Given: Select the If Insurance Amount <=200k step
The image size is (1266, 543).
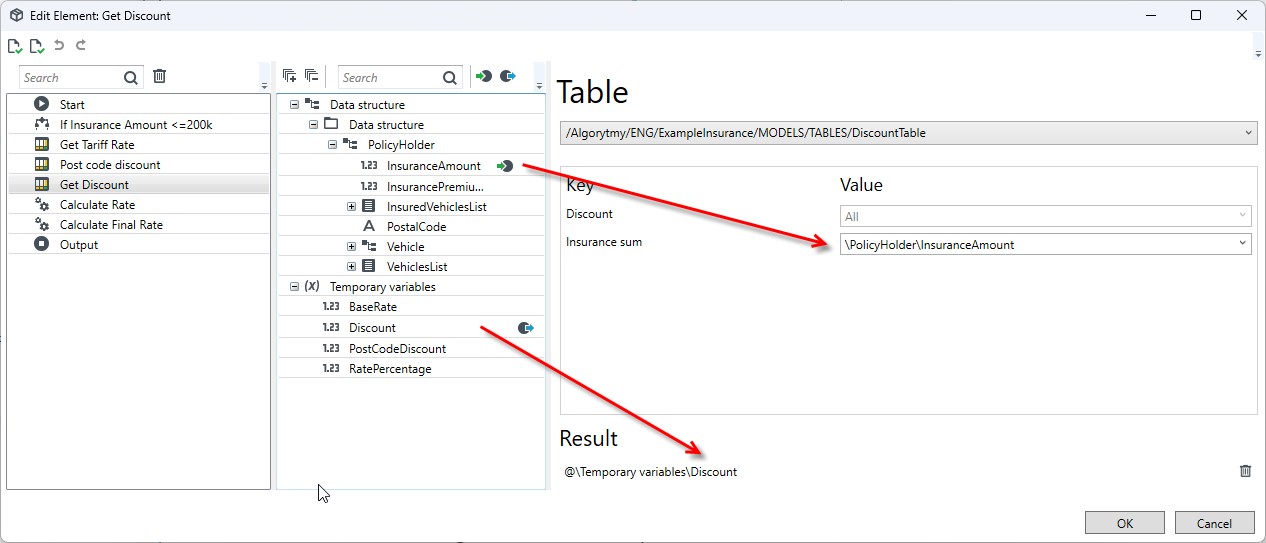Looking at the screenshot, I should (x=138, y=124).
